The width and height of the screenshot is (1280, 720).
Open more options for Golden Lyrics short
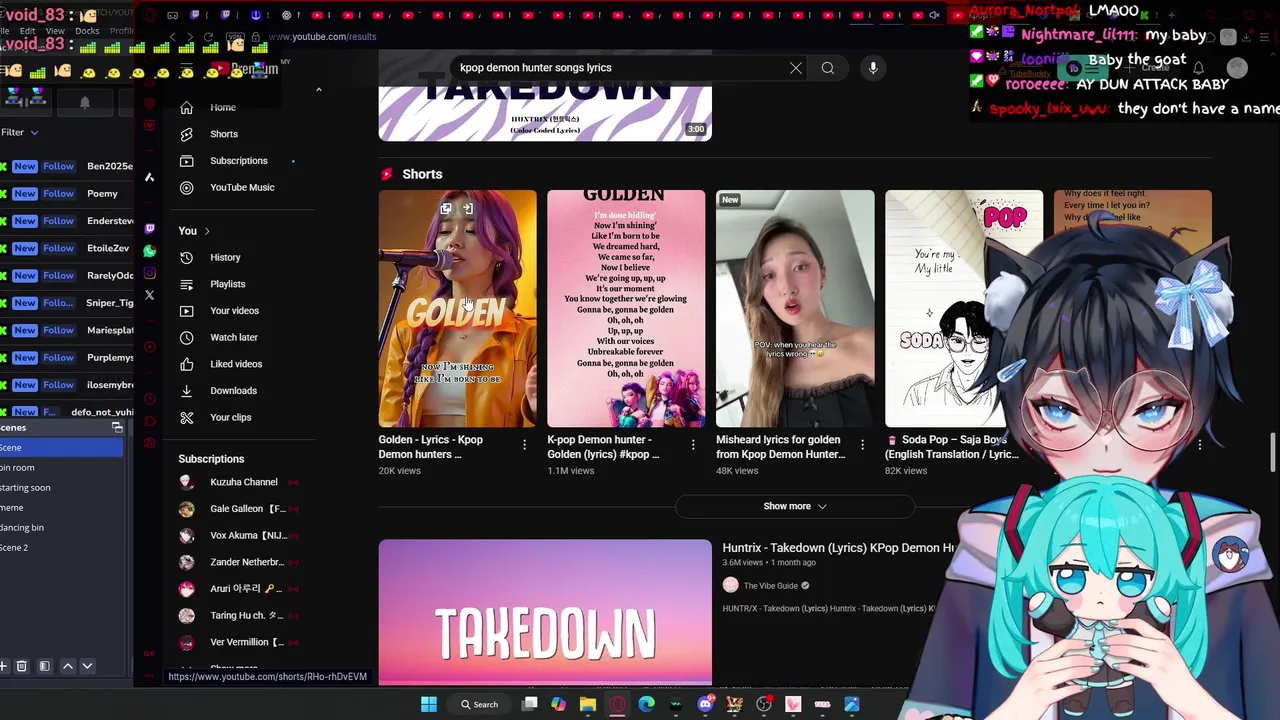(524, 444)
